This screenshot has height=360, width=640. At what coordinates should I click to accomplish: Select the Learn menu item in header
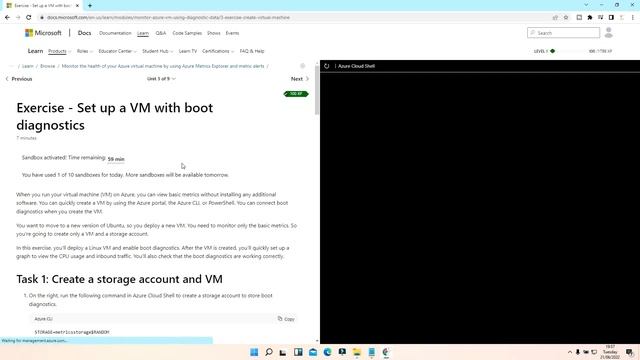pyautogui.click(x=143, y=33)
